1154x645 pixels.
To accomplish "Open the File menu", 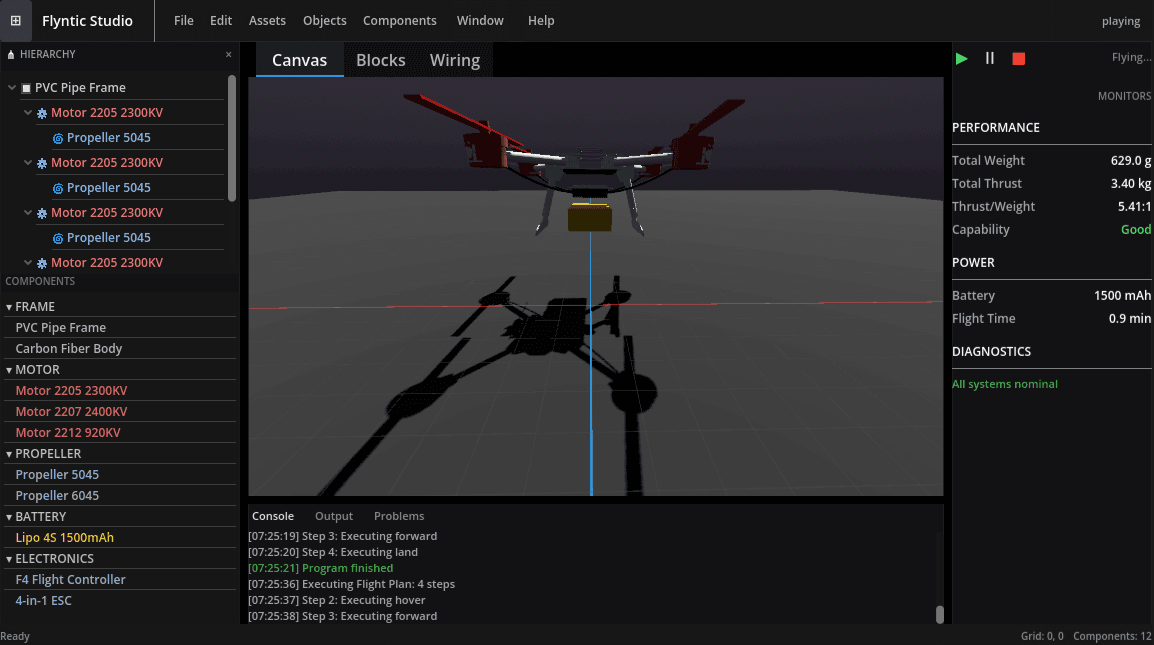I will (x=184, y=21).
